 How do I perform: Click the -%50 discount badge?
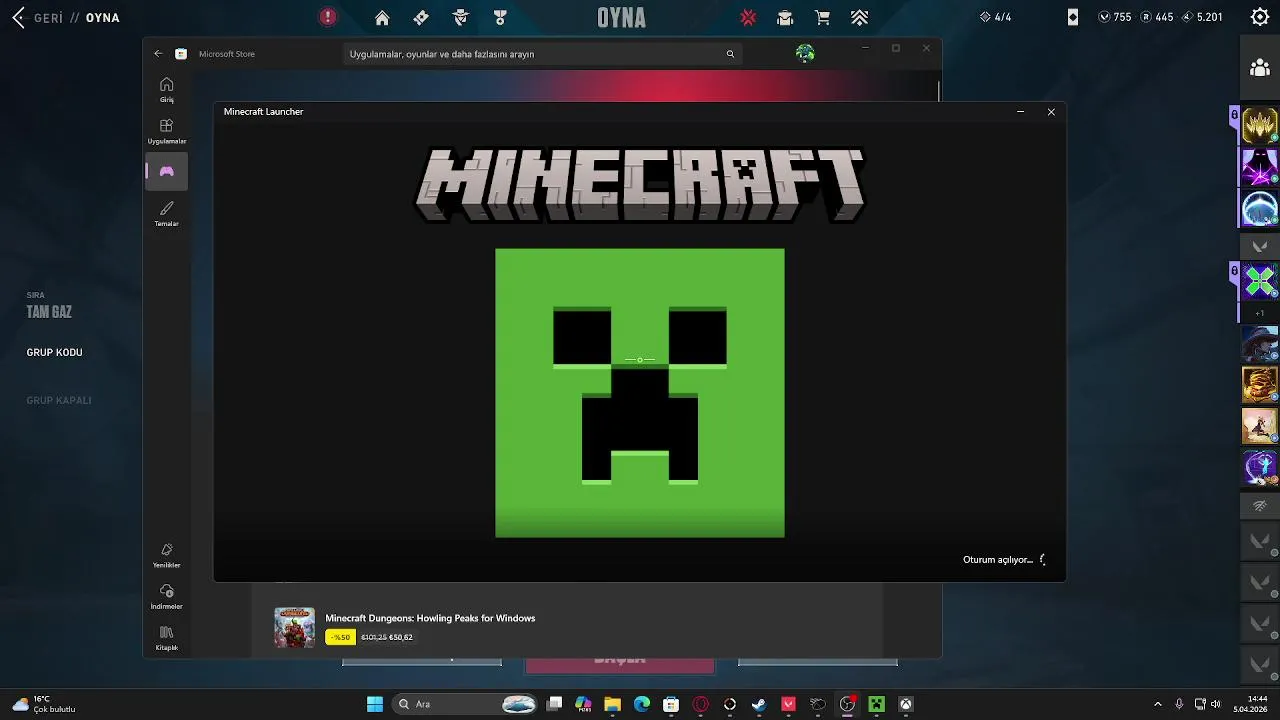(340, 637)
